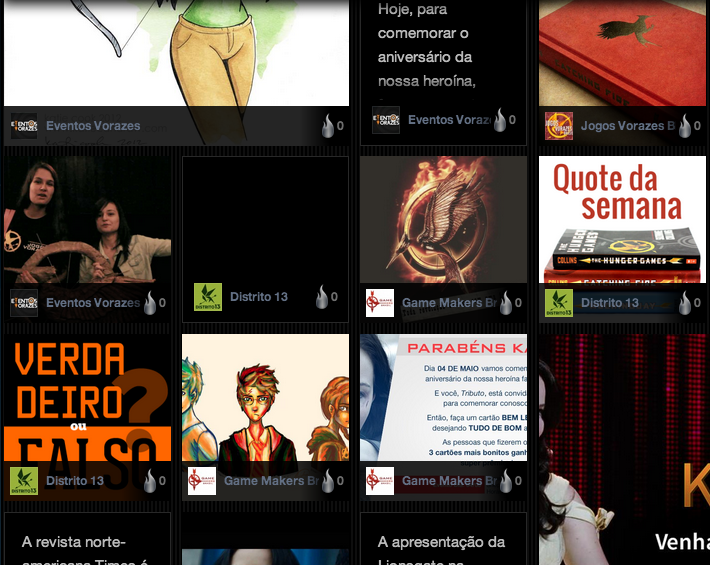Click flame icon on the wizard boy illustration card
This screenshot has width=710, height=565.
pyautogui.click(x=328, y=481)
